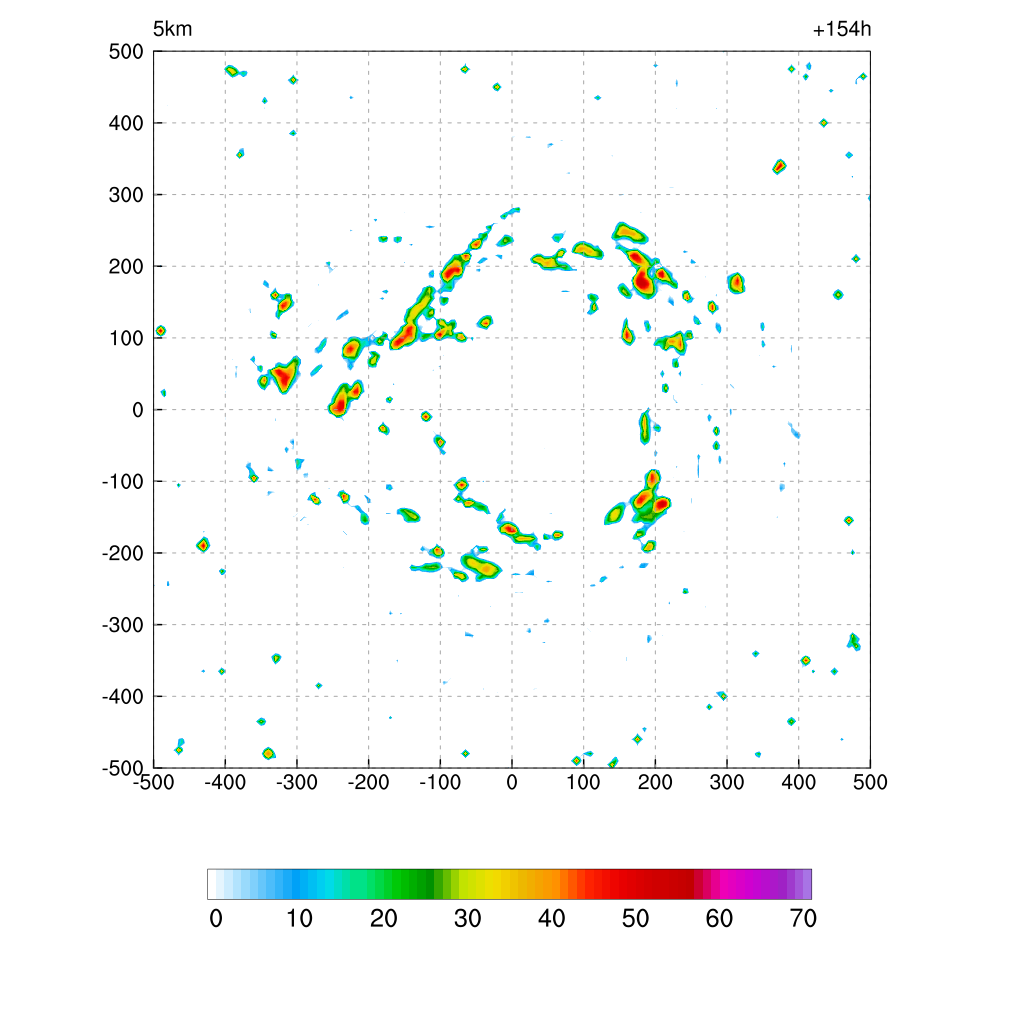Click the x-axis tick label "-100"

point(440,782)
